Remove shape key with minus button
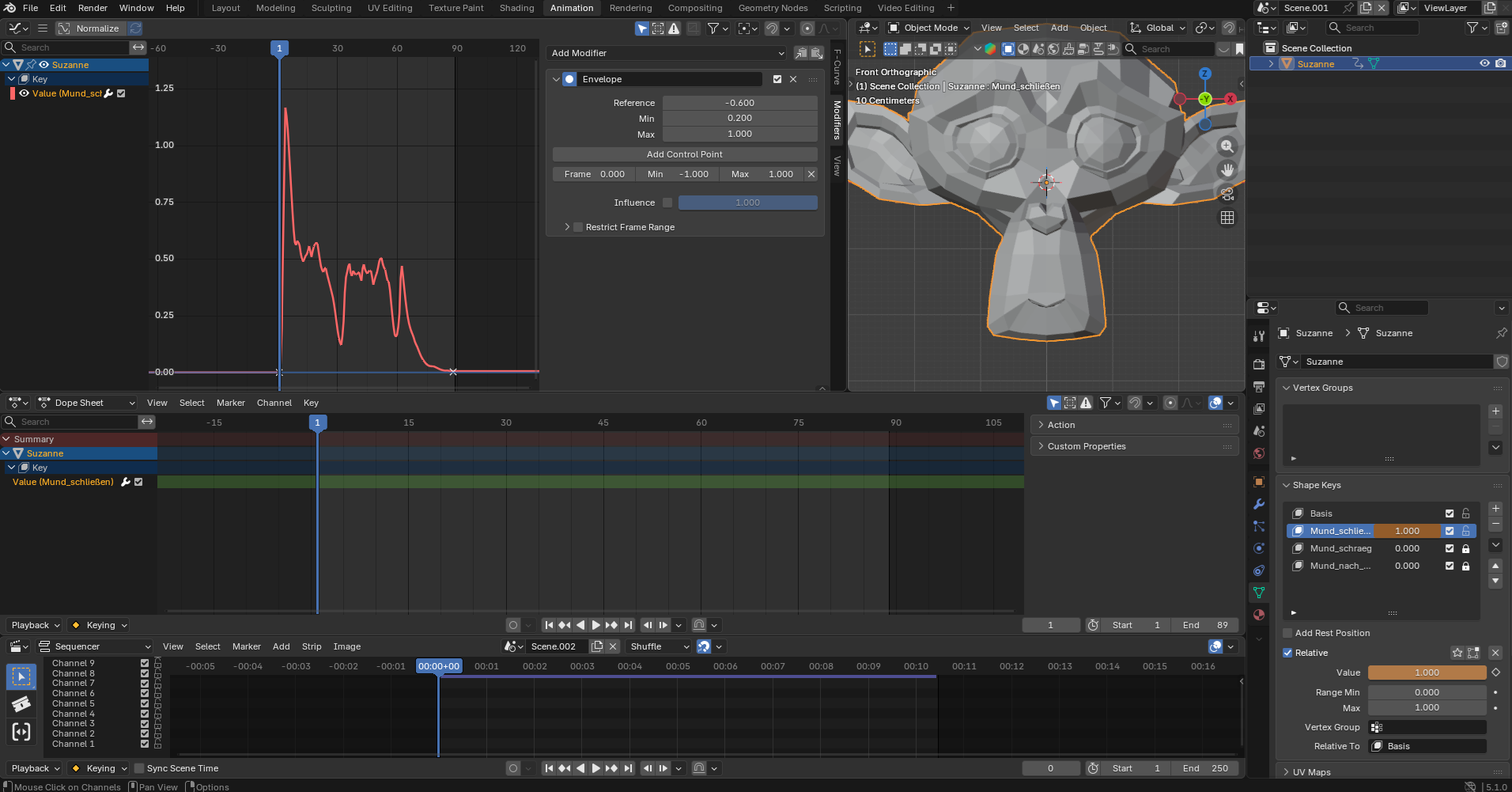 tap(1495, 525)
